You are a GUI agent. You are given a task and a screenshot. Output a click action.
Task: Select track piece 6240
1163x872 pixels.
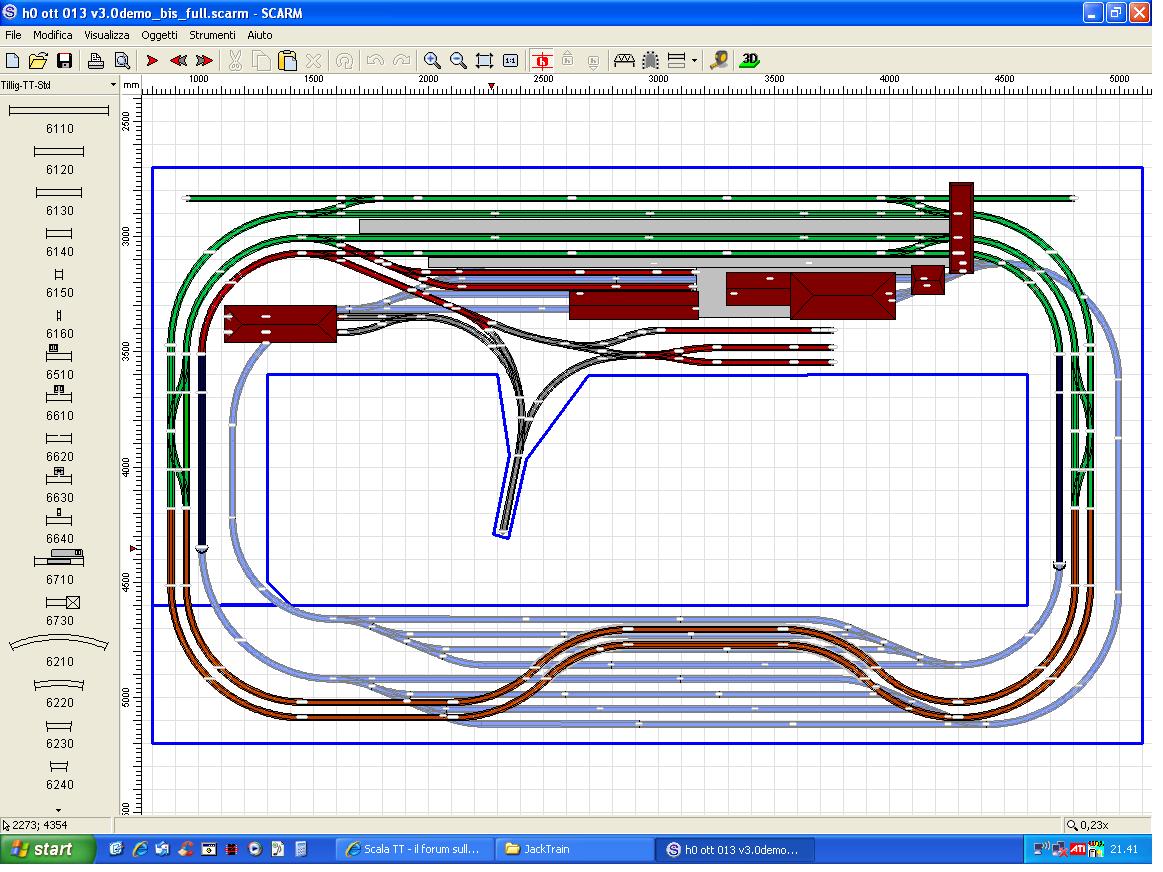pos(59,775)
